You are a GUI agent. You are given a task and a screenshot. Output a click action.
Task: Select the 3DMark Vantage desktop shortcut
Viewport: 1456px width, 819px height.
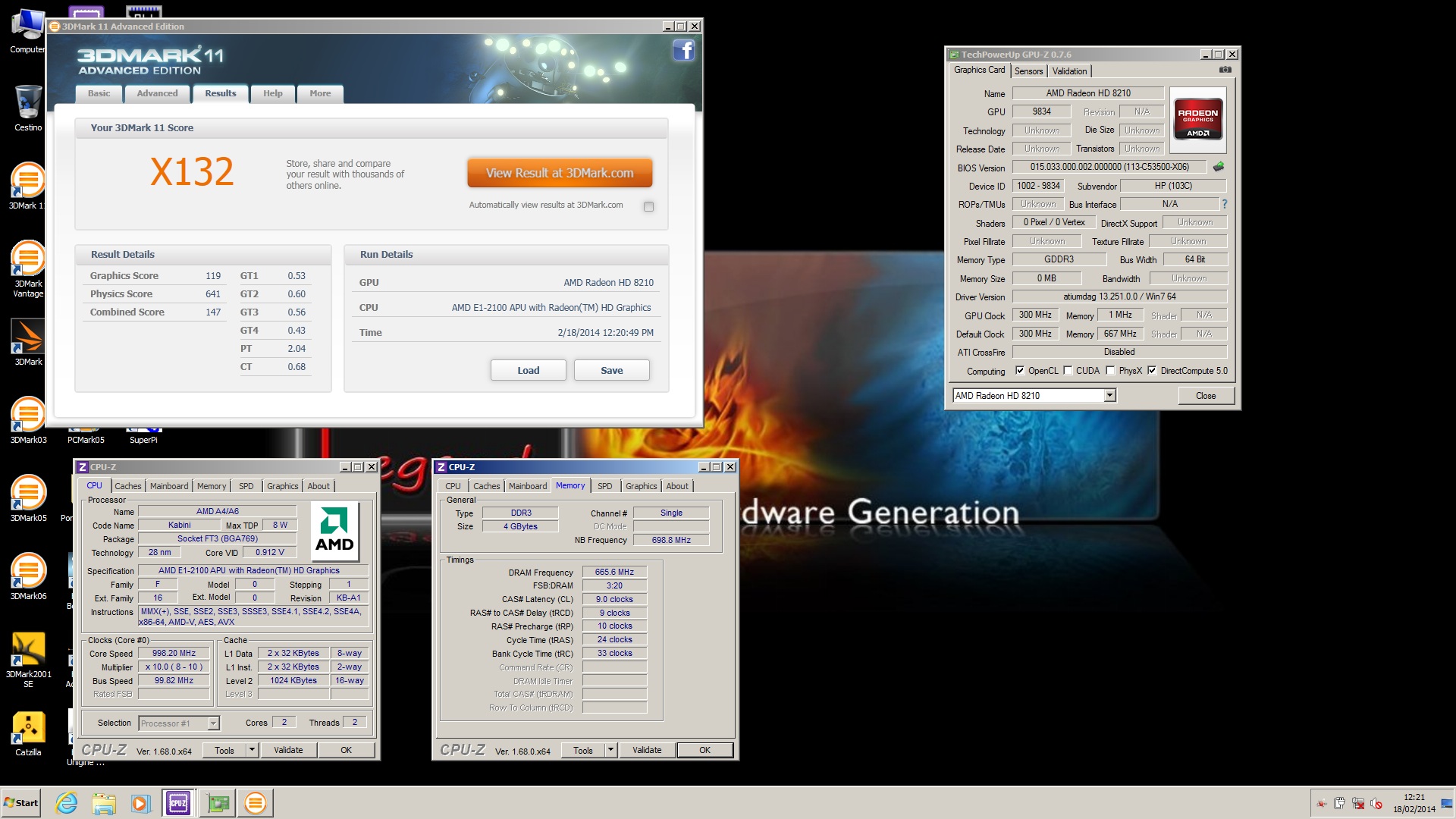click(x=28, y=269)
